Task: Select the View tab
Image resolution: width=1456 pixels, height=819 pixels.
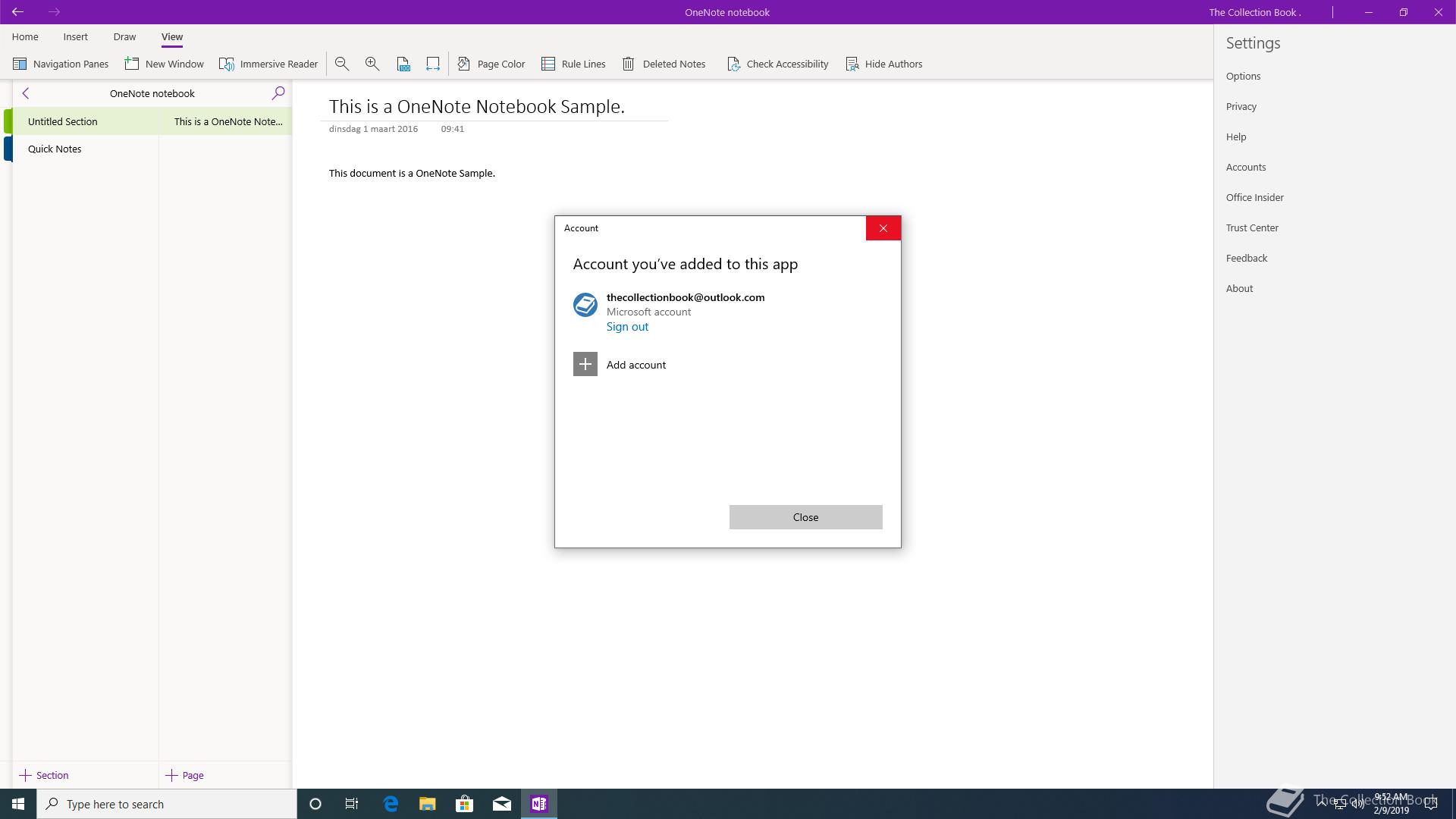Action: pos(172,36)
